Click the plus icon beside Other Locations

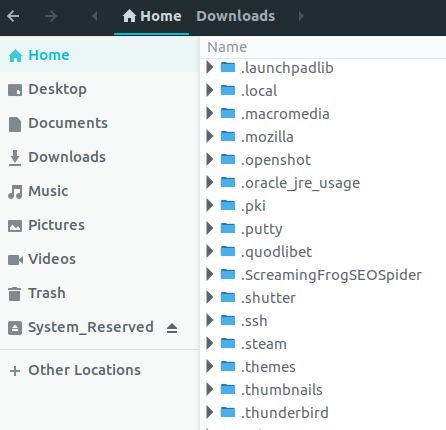pos(15,371)
